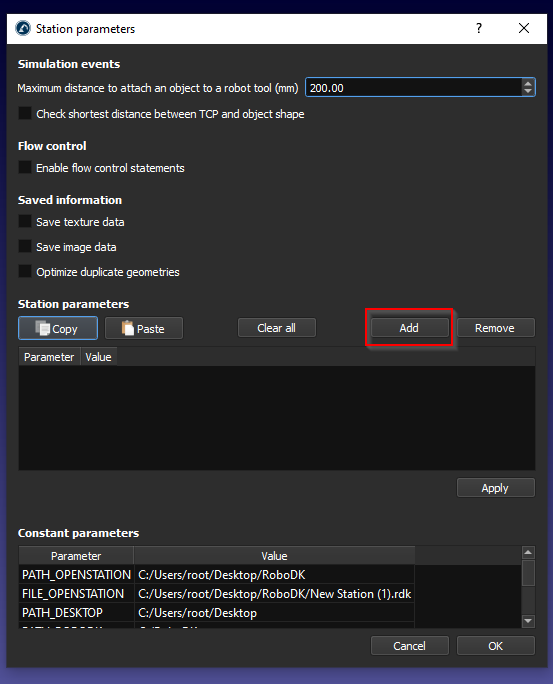Tick the Save image data checkbox
Viewport: 553px width, 684px height.
pos(25,246)
